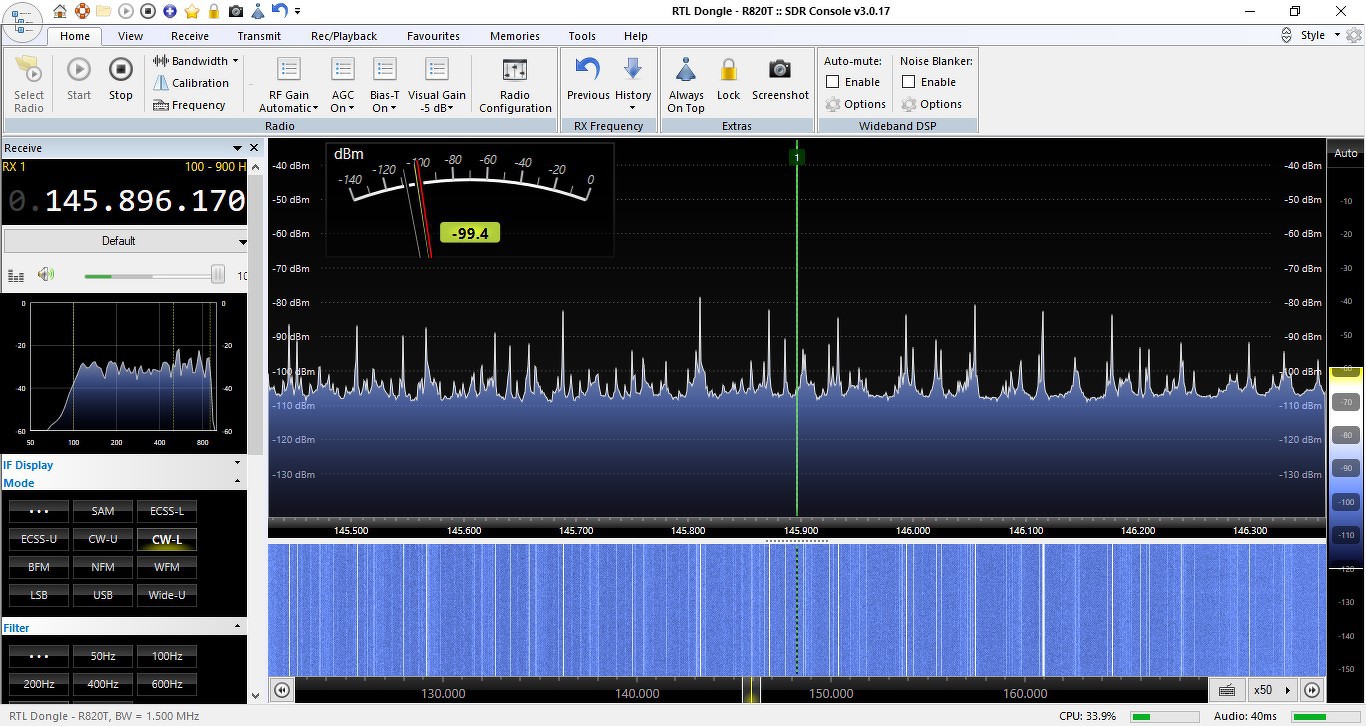Open the application menu orb button

coord(24,21)
